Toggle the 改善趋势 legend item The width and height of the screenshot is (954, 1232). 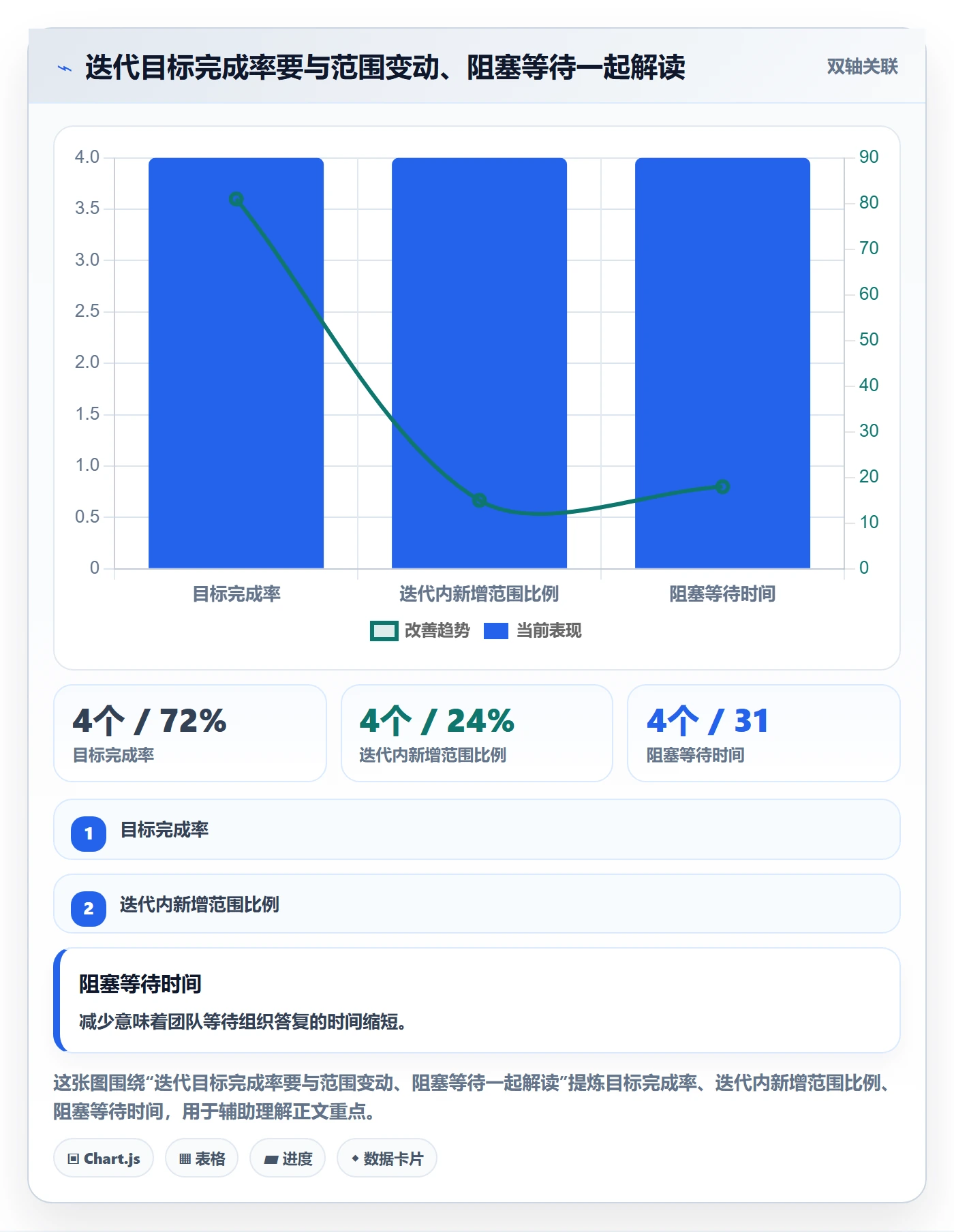[420, 631]
